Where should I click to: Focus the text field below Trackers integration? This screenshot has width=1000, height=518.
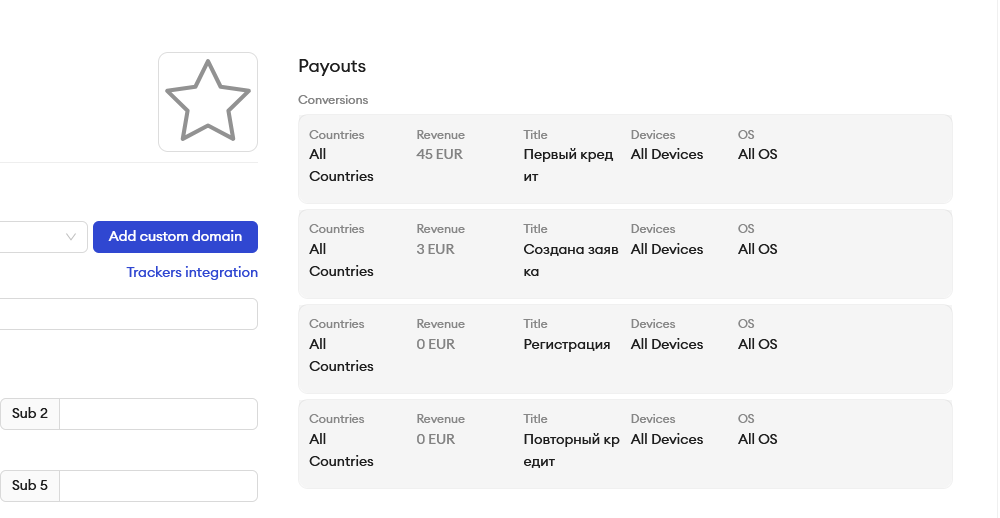pos(128,314)
